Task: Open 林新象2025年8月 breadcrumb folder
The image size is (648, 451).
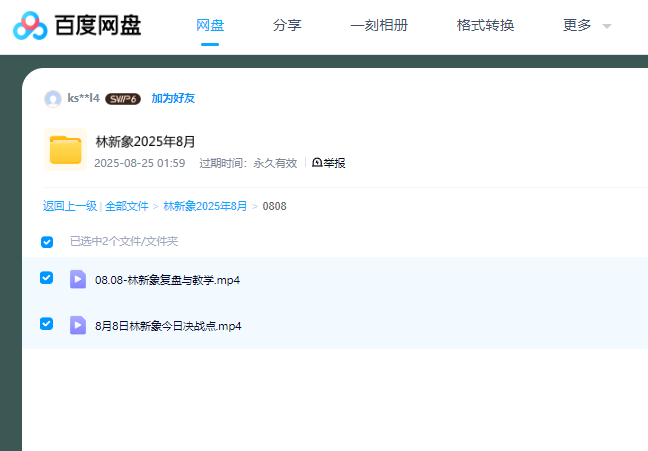Action: (x=205, y=206)
